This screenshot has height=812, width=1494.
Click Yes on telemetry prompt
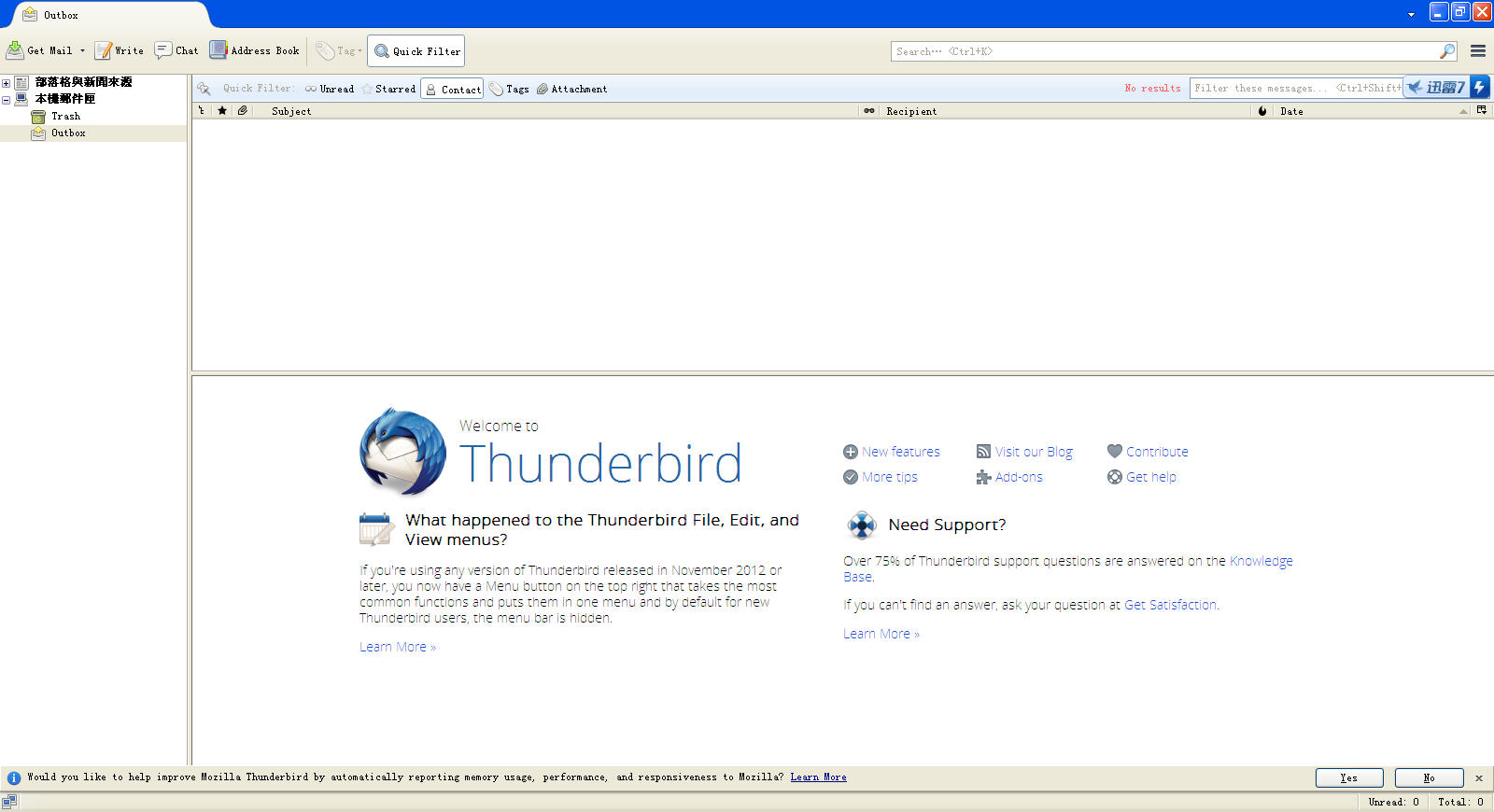point(1349,777)
